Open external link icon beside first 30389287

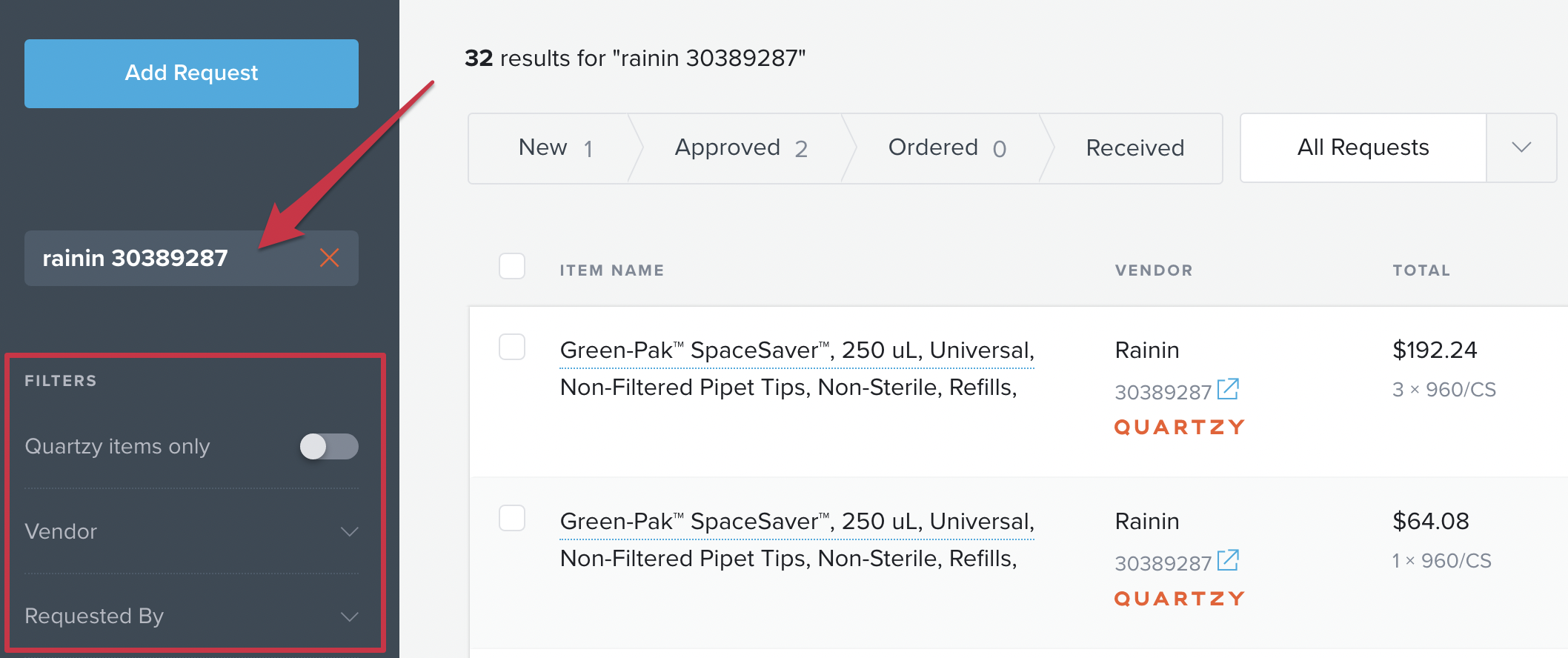[1228, 389]
